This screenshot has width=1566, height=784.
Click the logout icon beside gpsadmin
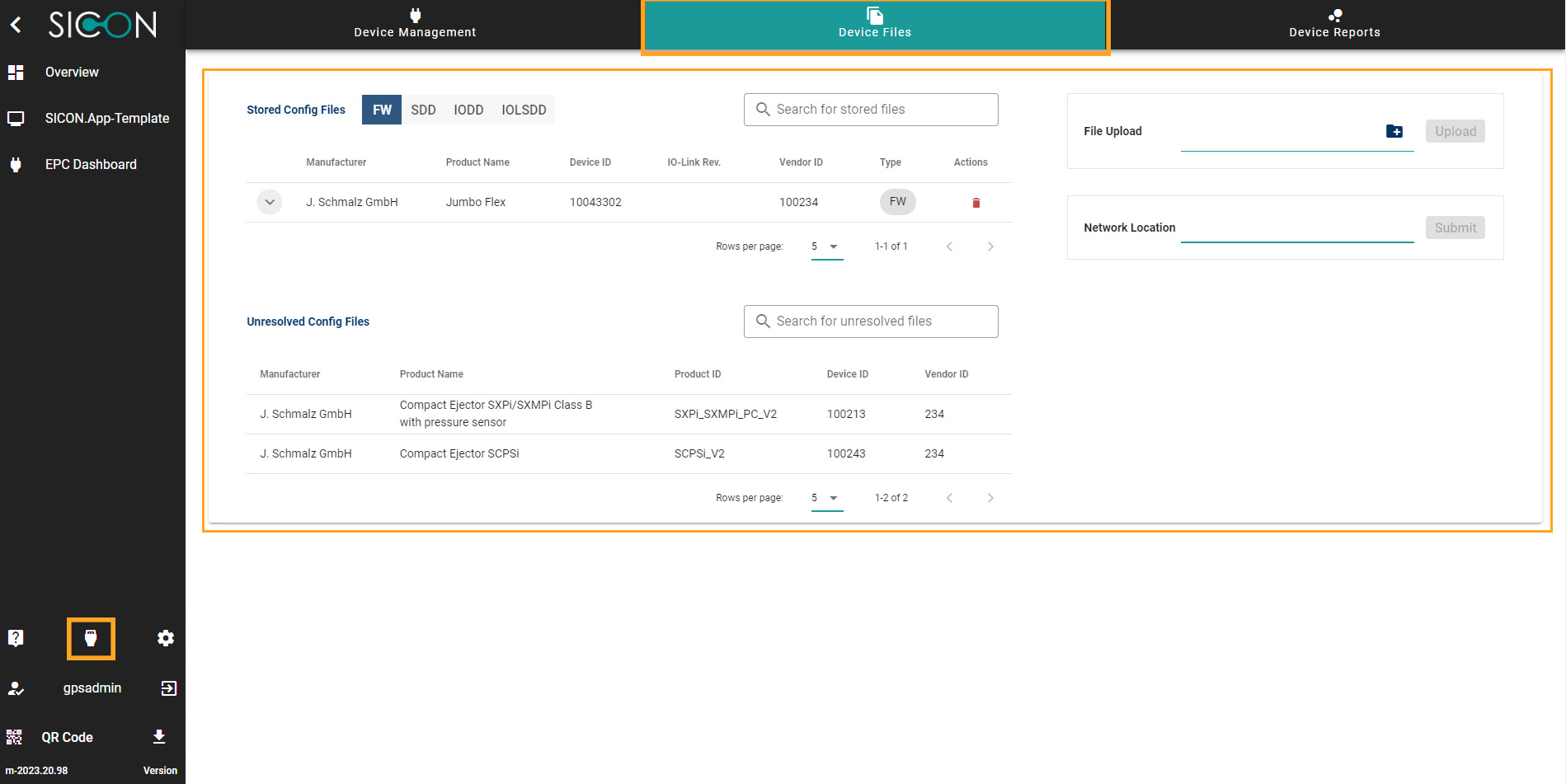point(168,688)
